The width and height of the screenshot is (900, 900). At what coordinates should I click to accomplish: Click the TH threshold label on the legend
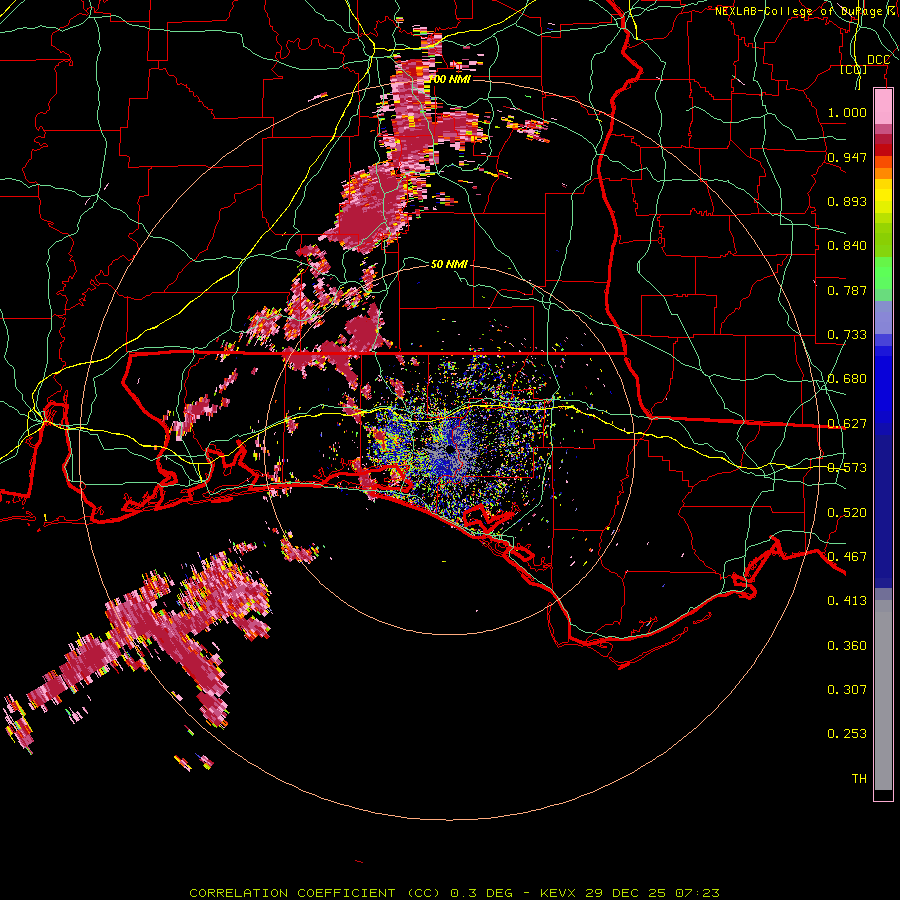[859, 779]
